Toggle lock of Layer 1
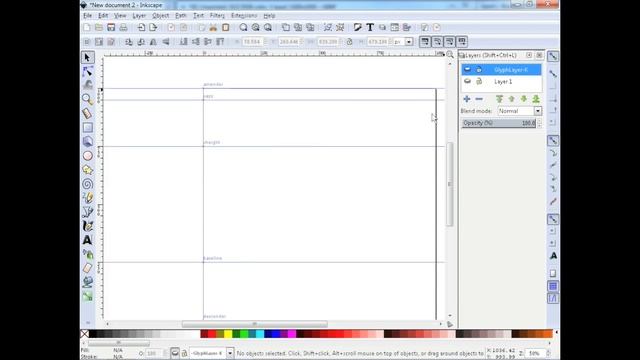The height and width of the screenshot is (360, 640). [479, 82]
